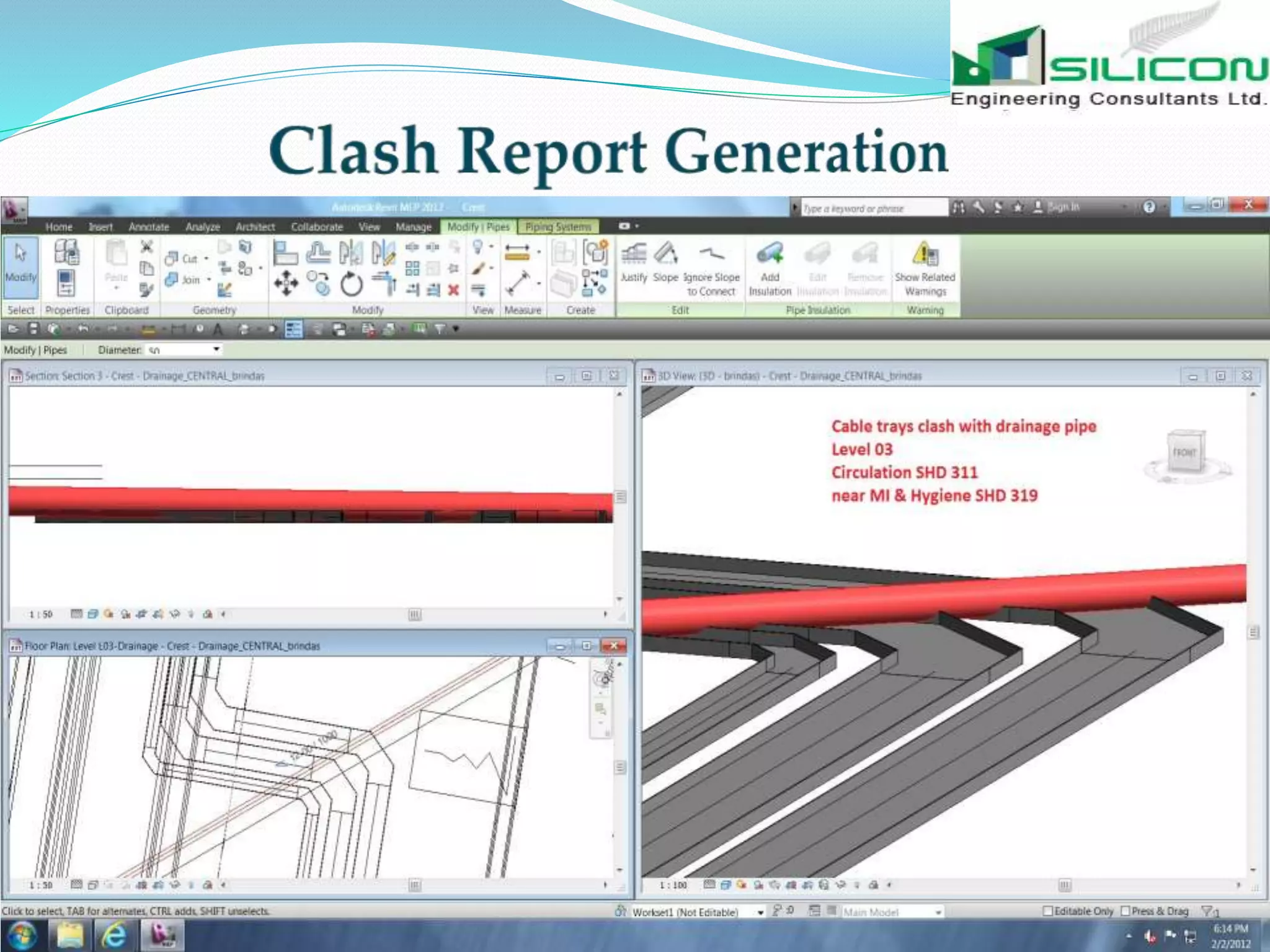Click the Add Insulation icon
The height and width of the screenshot is (952, 1270).
tap(770, 255)
